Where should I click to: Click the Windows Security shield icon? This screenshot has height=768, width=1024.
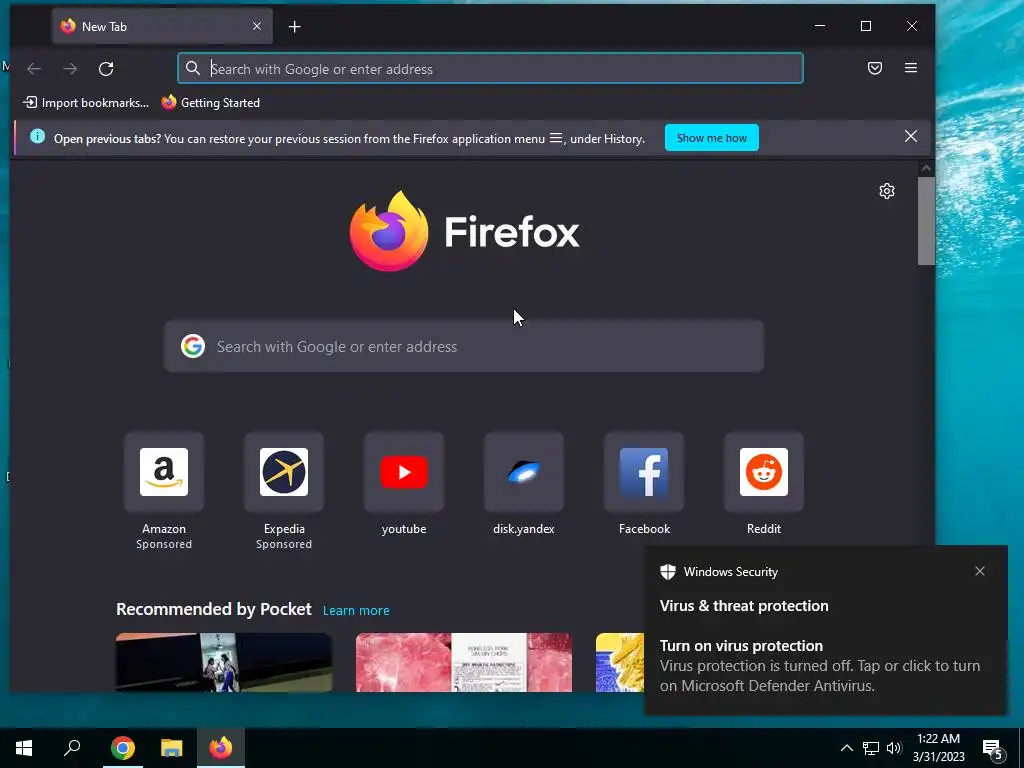[667, 572]
